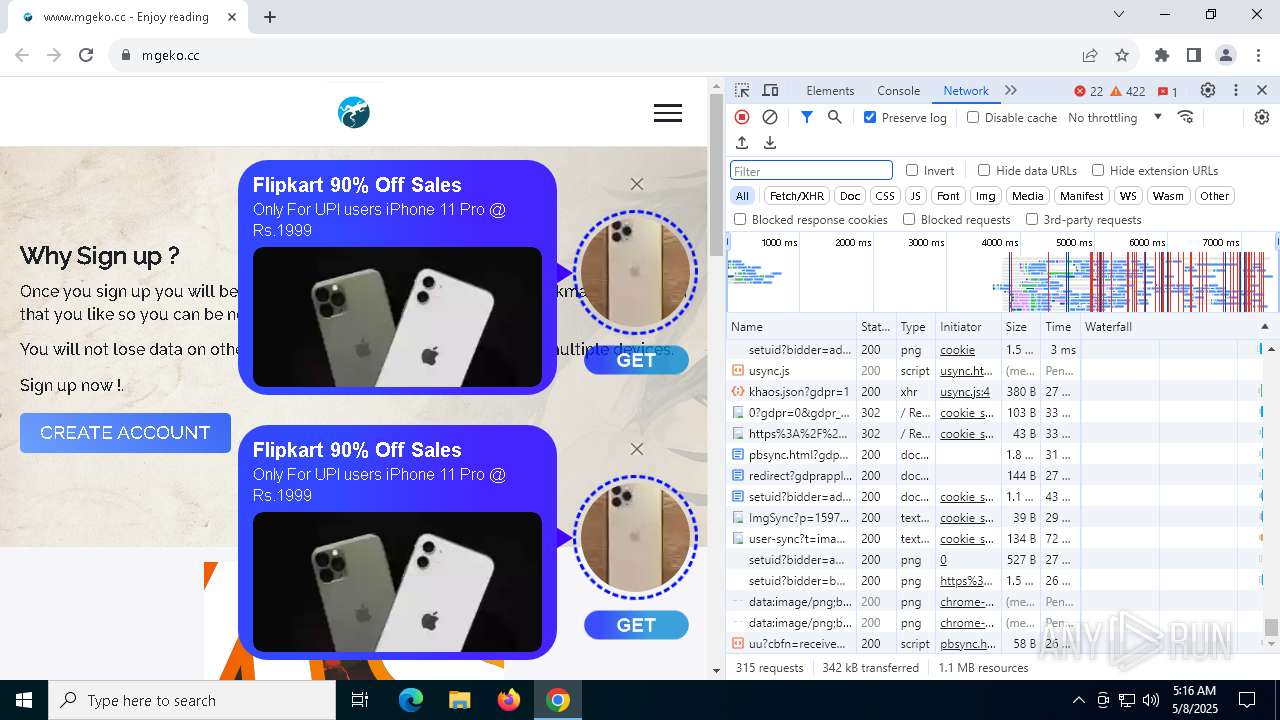Click the CREATE ACCOUNT button
Image resolution: width=1280 pixels, height=720 pixels.
(x=125, y=433)
